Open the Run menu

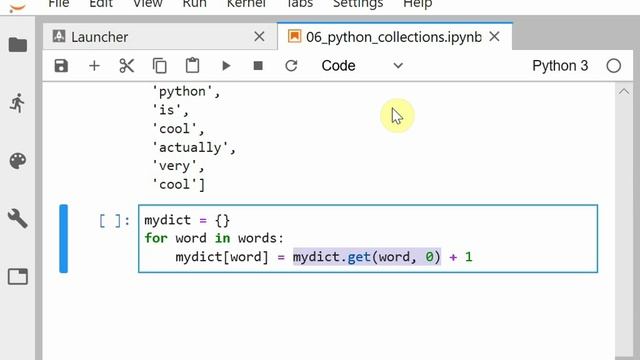[x=195, y=4]
